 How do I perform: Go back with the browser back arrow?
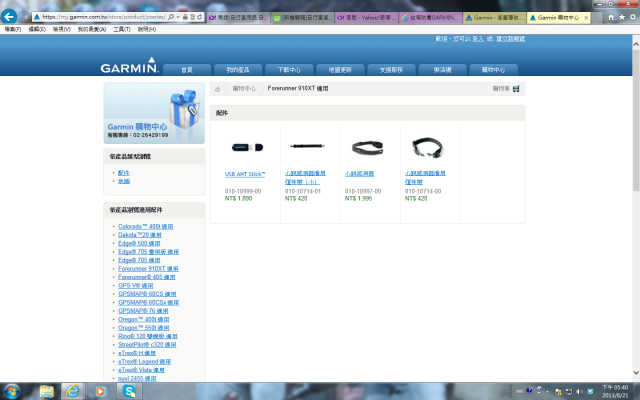point(9,17)
